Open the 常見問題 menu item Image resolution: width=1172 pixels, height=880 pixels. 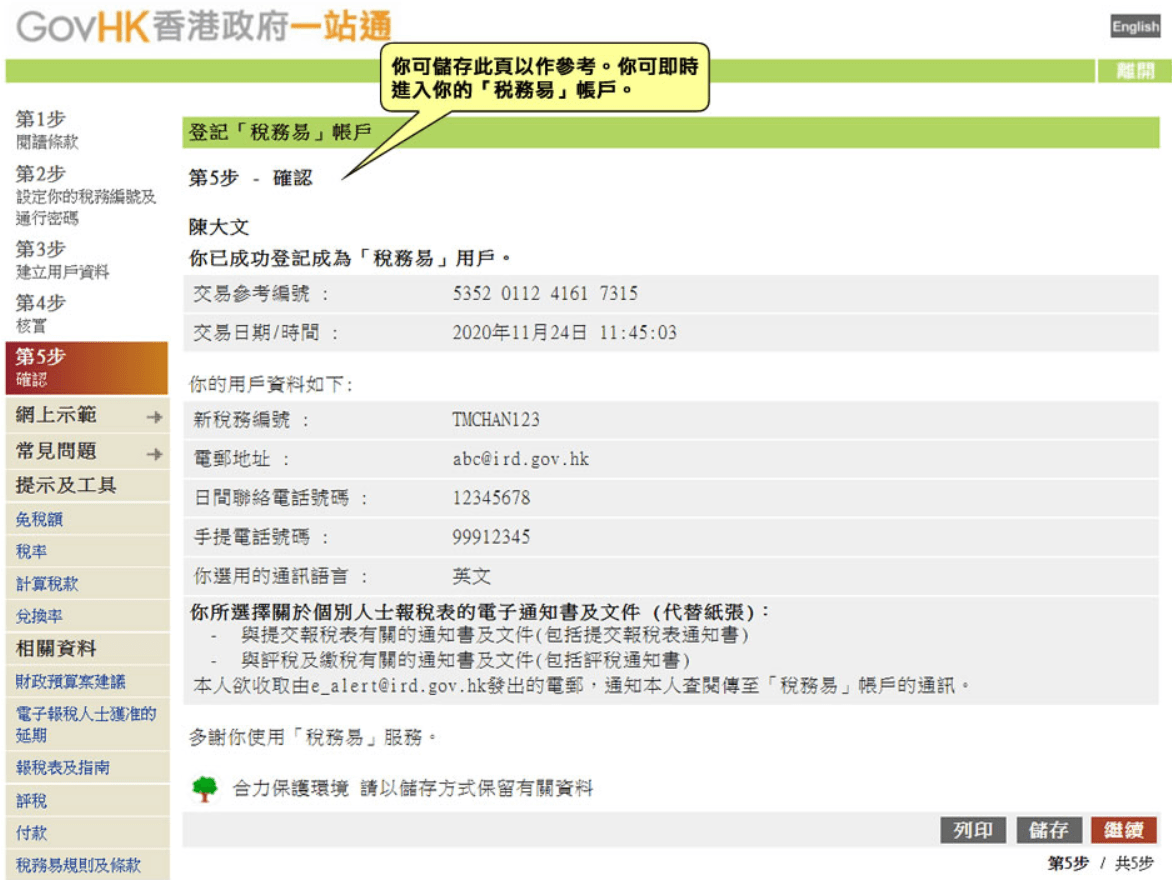click(87, 452)
